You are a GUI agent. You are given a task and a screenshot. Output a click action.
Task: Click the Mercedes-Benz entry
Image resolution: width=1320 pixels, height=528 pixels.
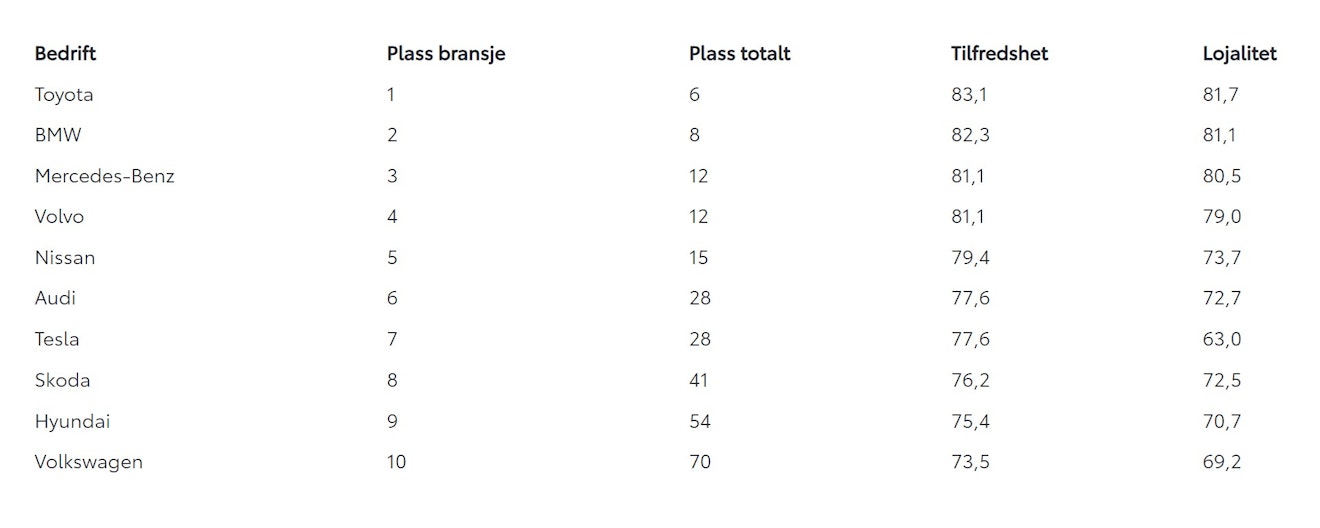(105, 176)
